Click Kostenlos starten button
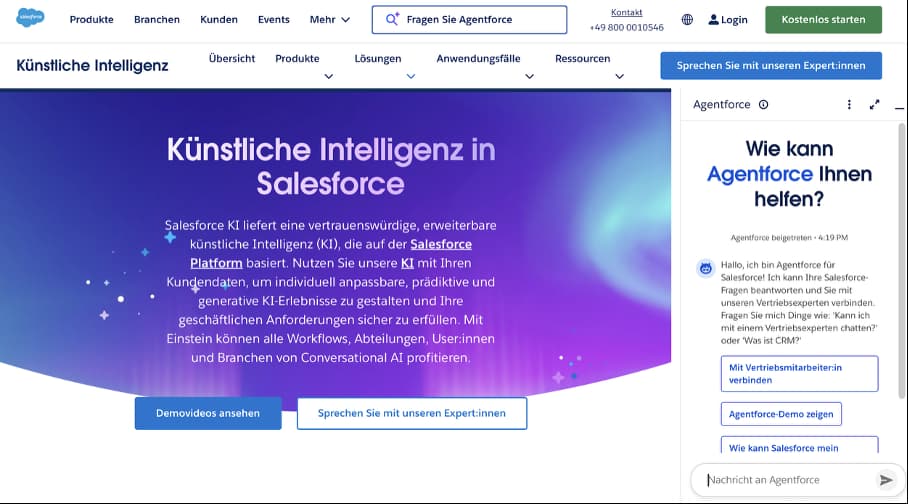Image resolution: width=908 pixels, height=504 pixels. point(823,20)
